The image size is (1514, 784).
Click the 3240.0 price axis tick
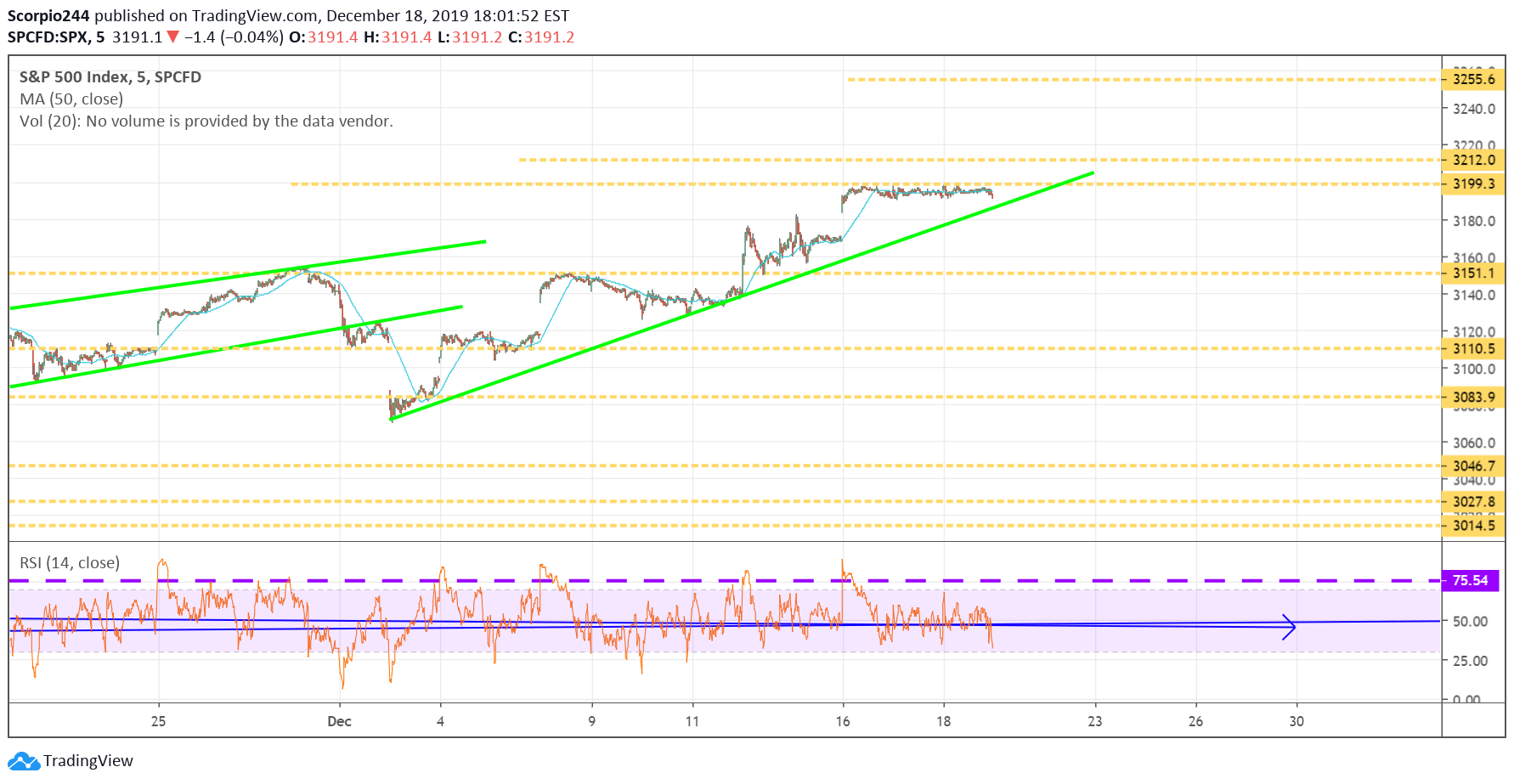(x=1474, y=109)
